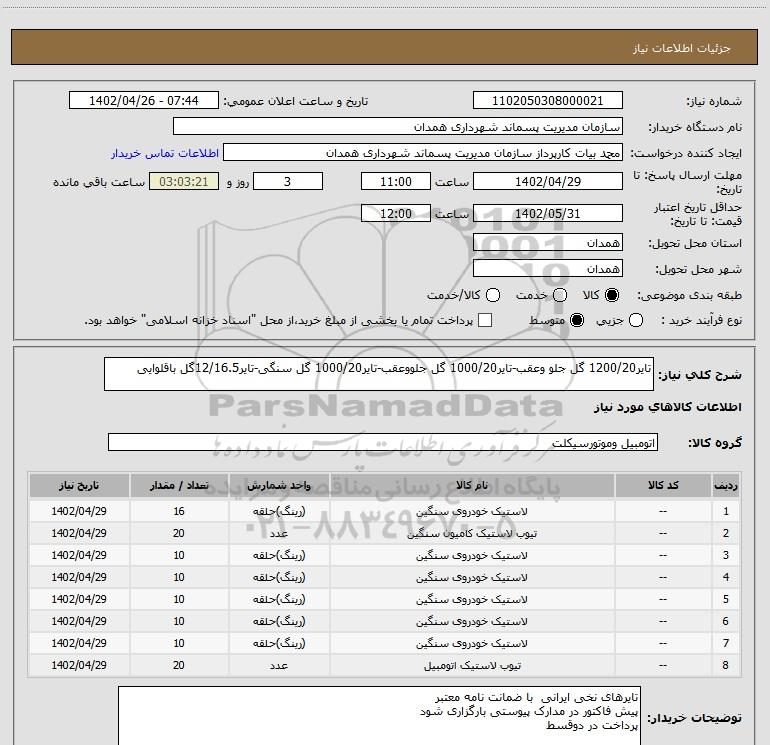Click the quantity 20 in row 2
This screenshot has width=770, height=745.
pos(179,533)
